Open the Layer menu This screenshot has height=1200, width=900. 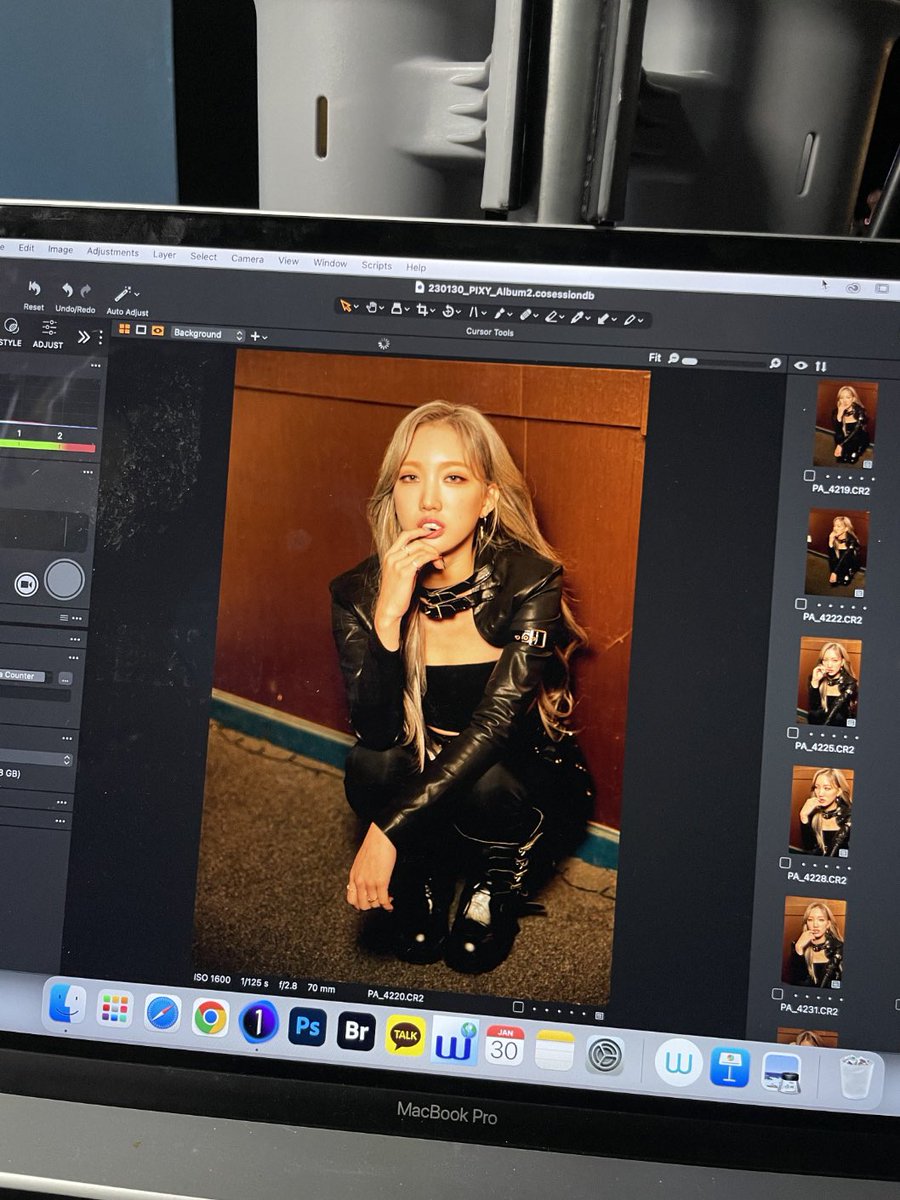pyautogui.click(x=164, y=255)
